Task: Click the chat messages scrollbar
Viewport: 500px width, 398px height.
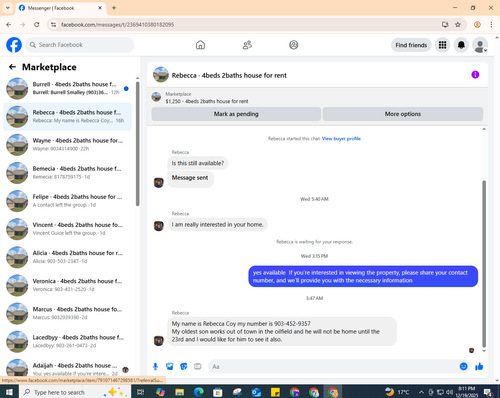Action: click(x=484, y=263)
